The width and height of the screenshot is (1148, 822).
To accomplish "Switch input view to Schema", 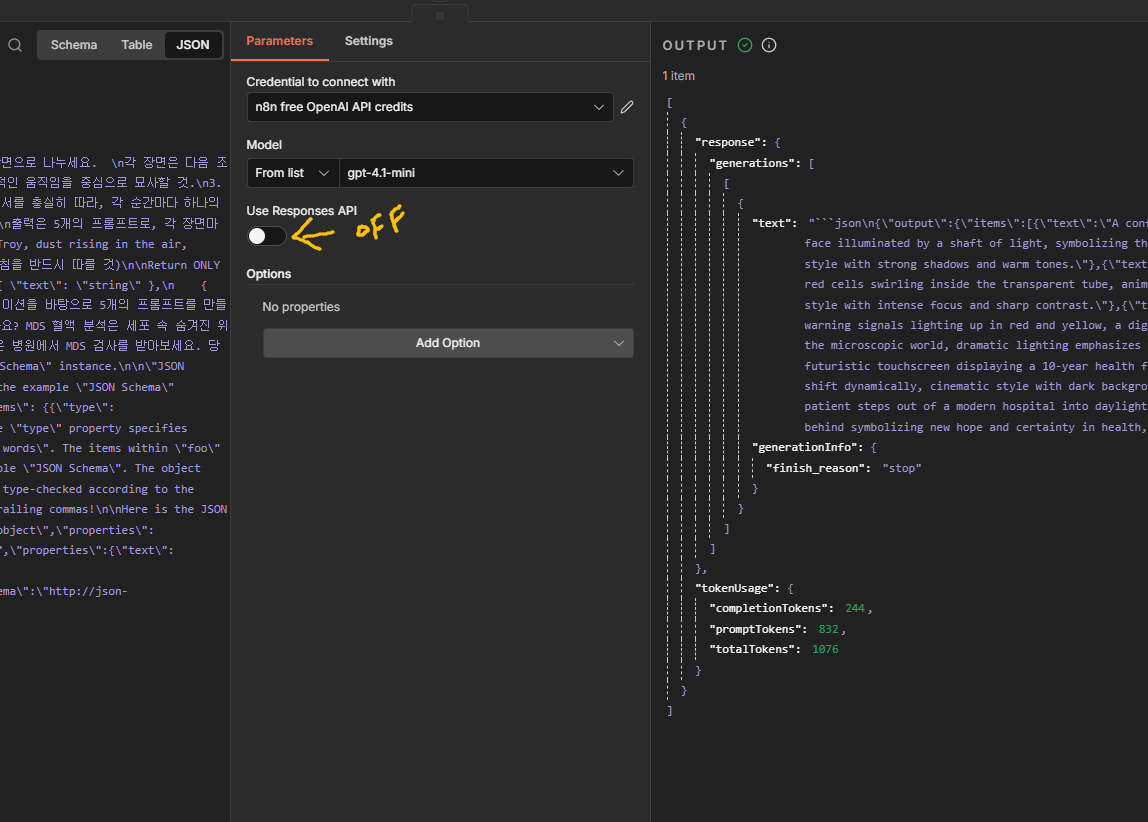I will [x=74, y=45].
